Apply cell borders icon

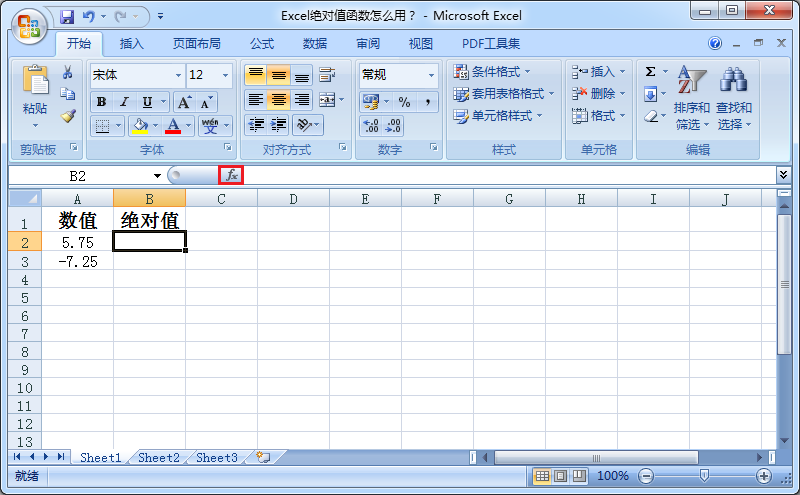pyautogui.click(x=102, y=126)
